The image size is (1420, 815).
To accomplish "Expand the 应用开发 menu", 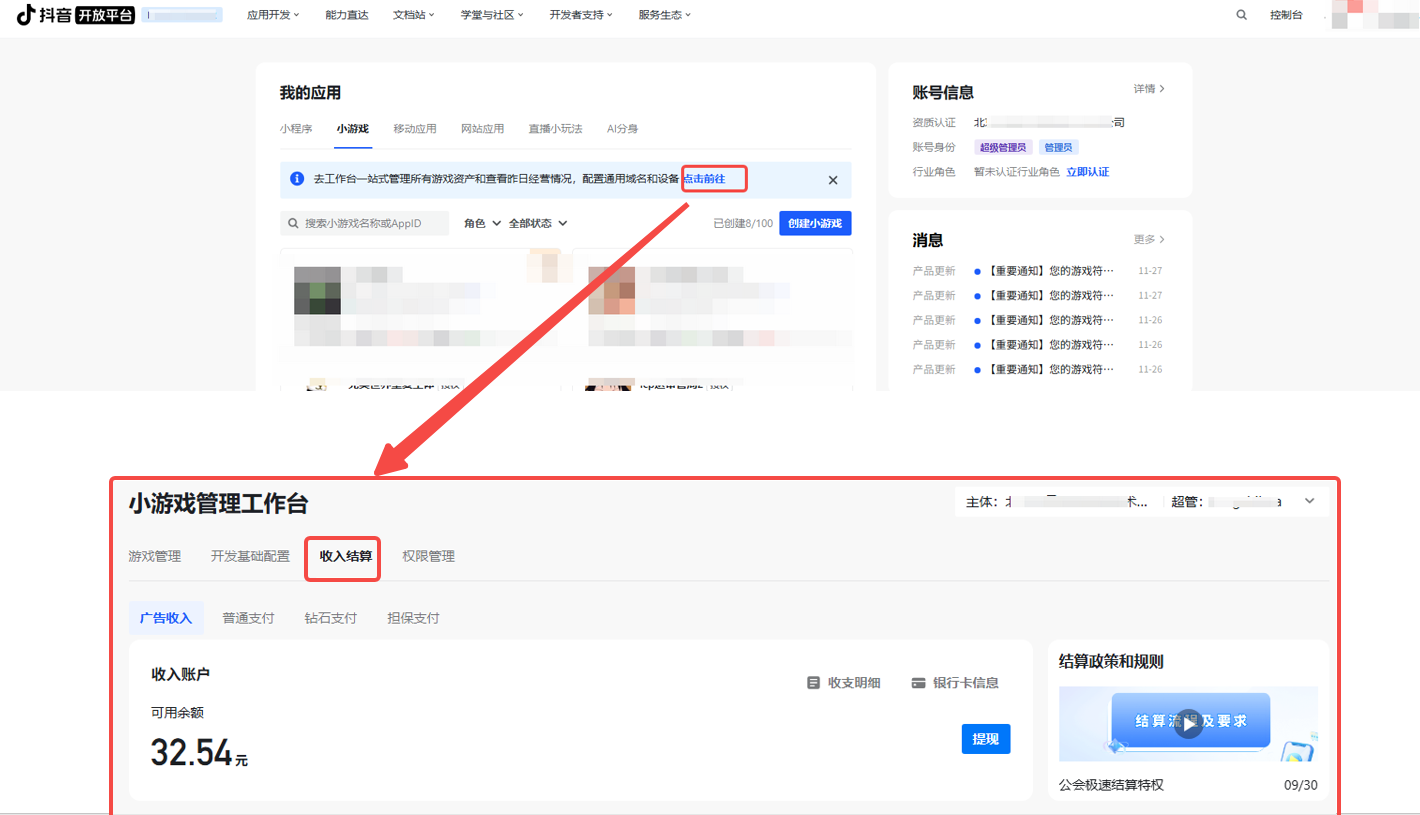I will (273, 15).
